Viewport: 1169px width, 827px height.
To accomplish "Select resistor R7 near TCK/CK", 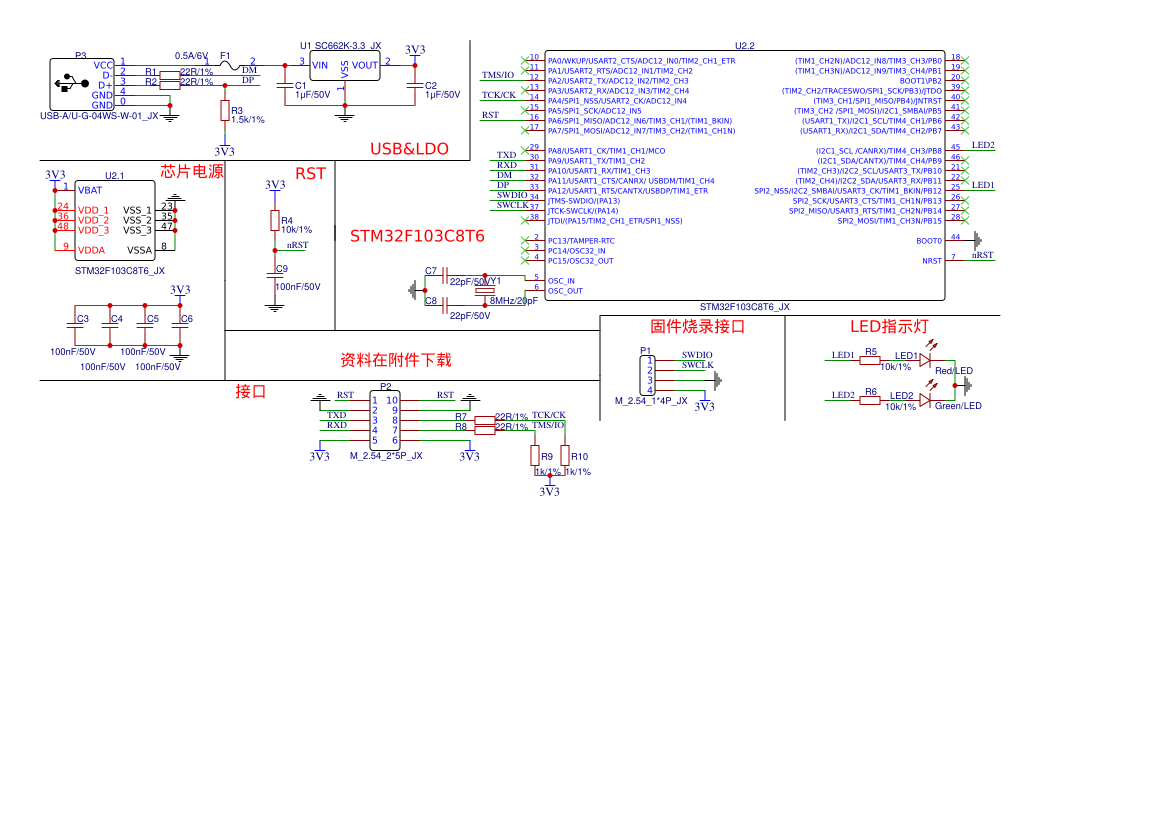I will coord(485,420).
